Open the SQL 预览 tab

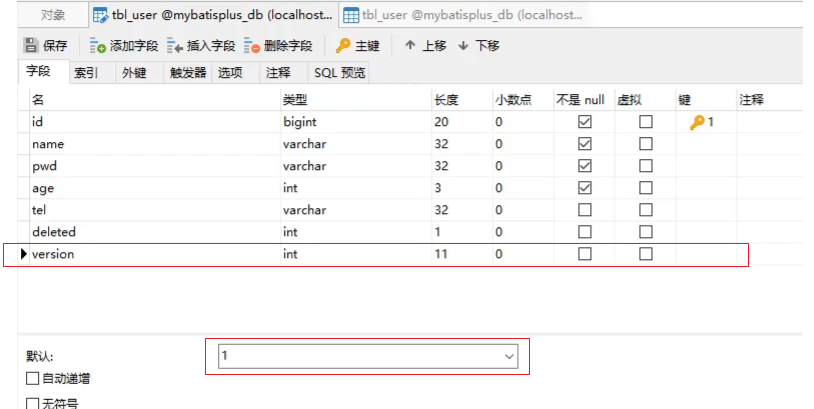[340, 73]
